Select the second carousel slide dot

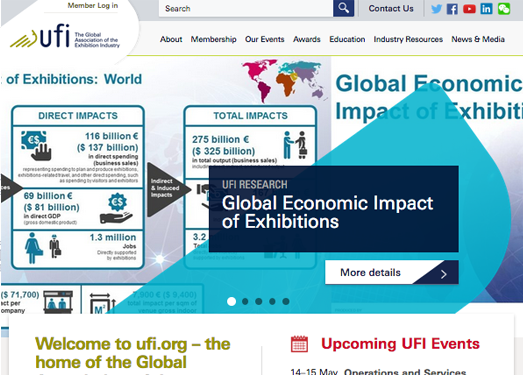245,301
